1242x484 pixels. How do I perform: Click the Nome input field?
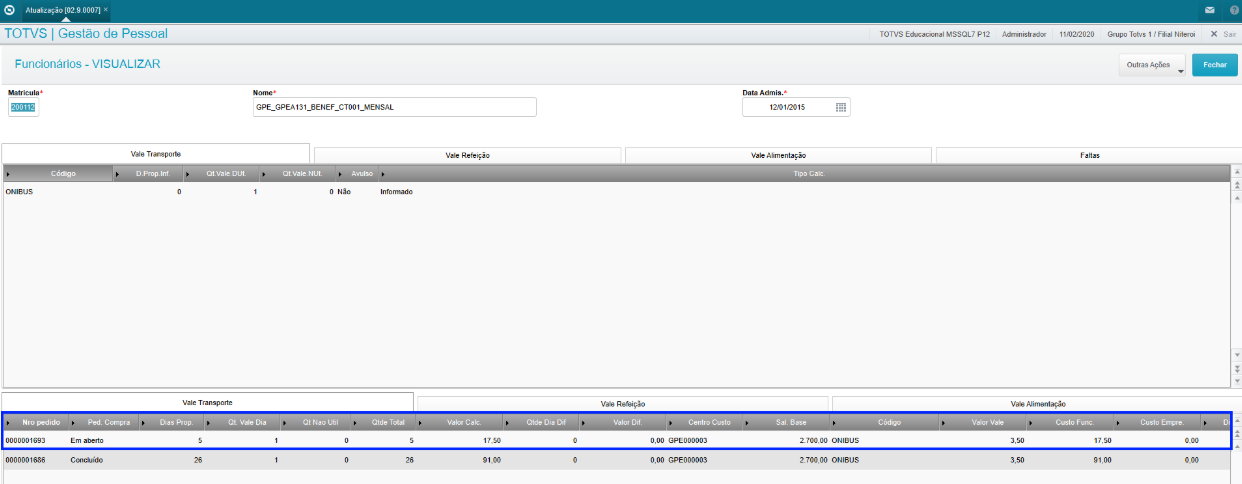(395, 107)
